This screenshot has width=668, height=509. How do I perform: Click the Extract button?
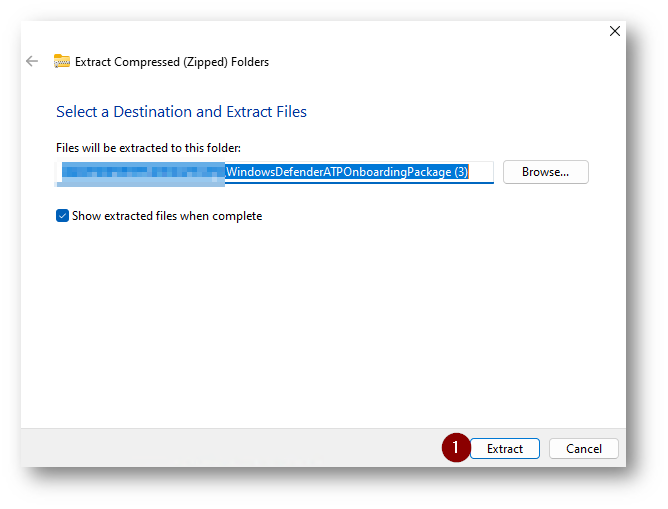tap(505, 449)
